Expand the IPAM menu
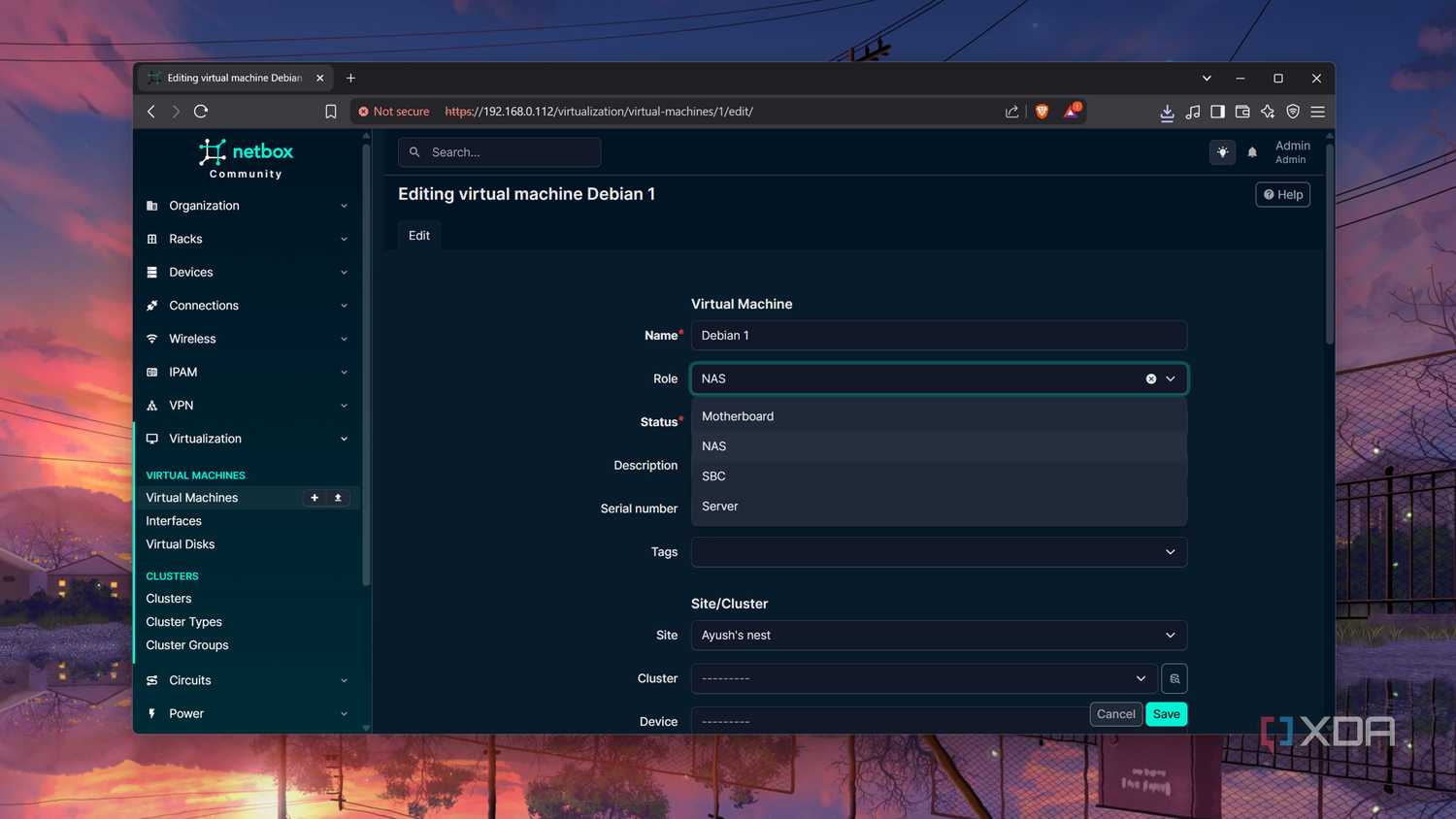 pos(248,373)
